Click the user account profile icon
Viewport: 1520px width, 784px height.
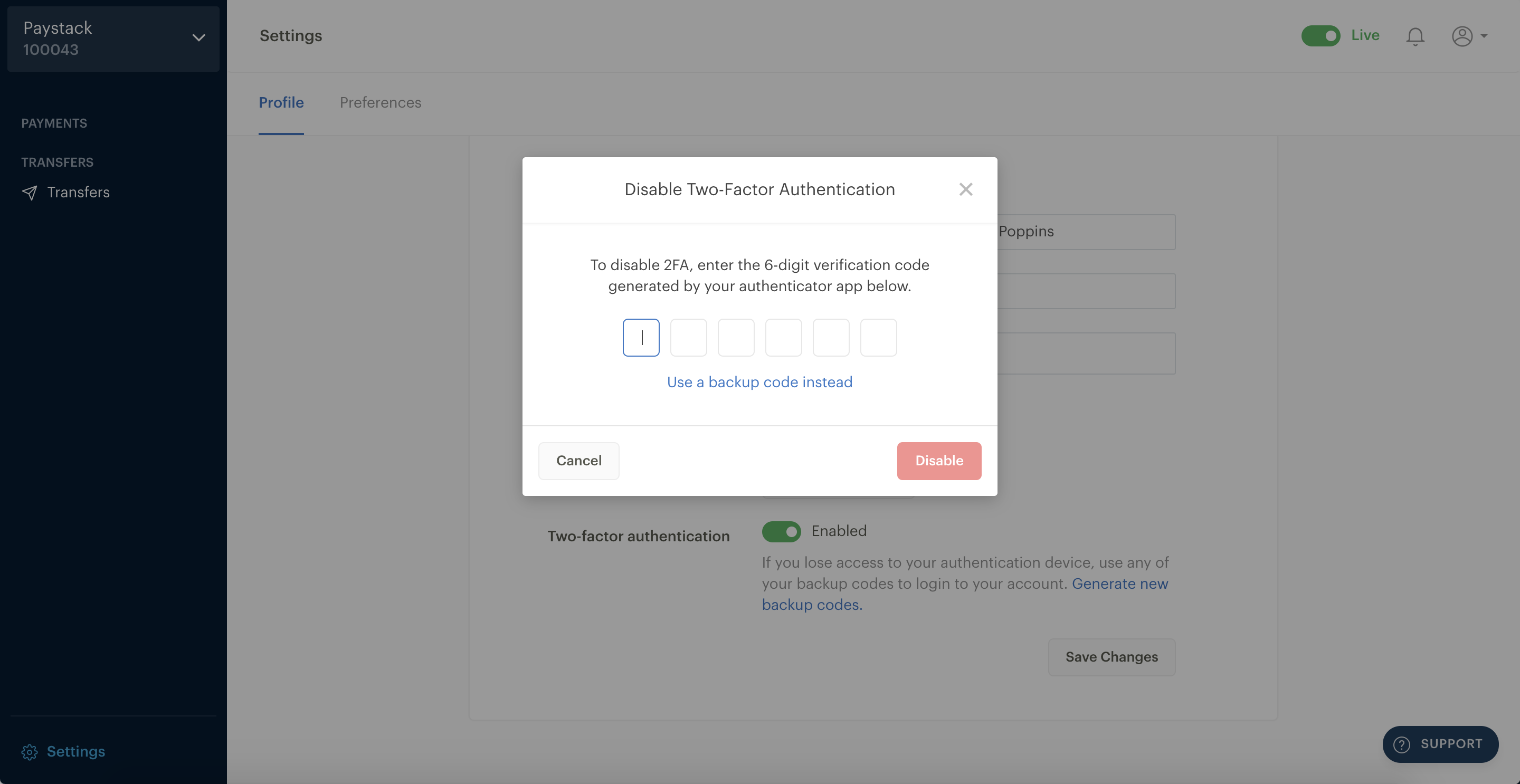[1462, 36]
